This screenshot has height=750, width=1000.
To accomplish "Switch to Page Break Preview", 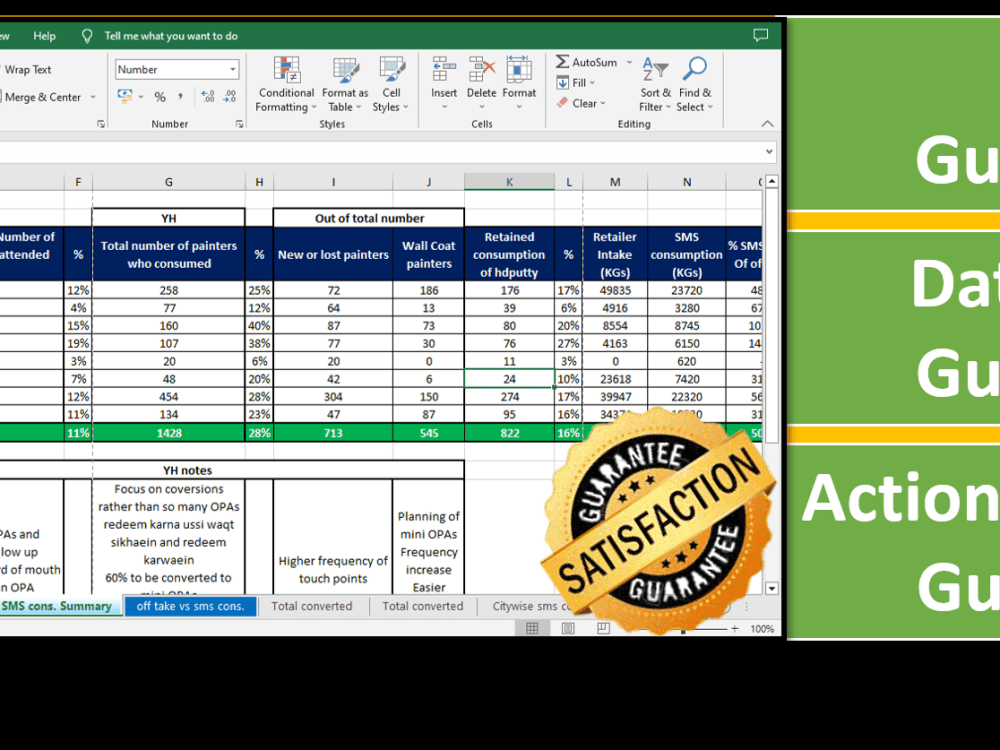I will 603,628.
